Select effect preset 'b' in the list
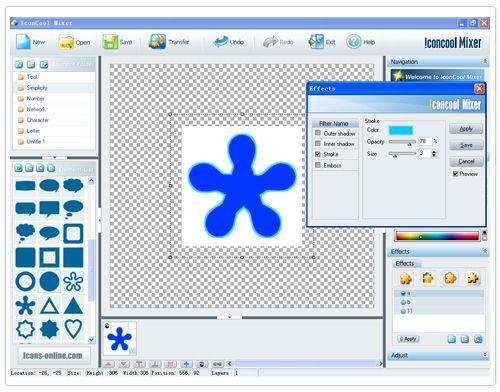 (x=439, y=302)
